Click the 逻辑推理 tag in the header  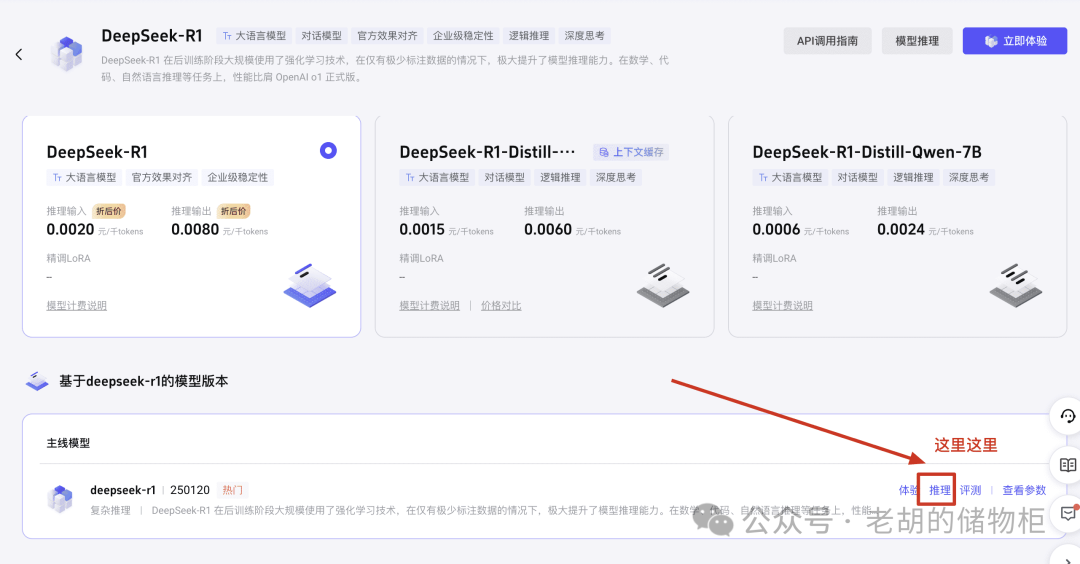point(529,36)
